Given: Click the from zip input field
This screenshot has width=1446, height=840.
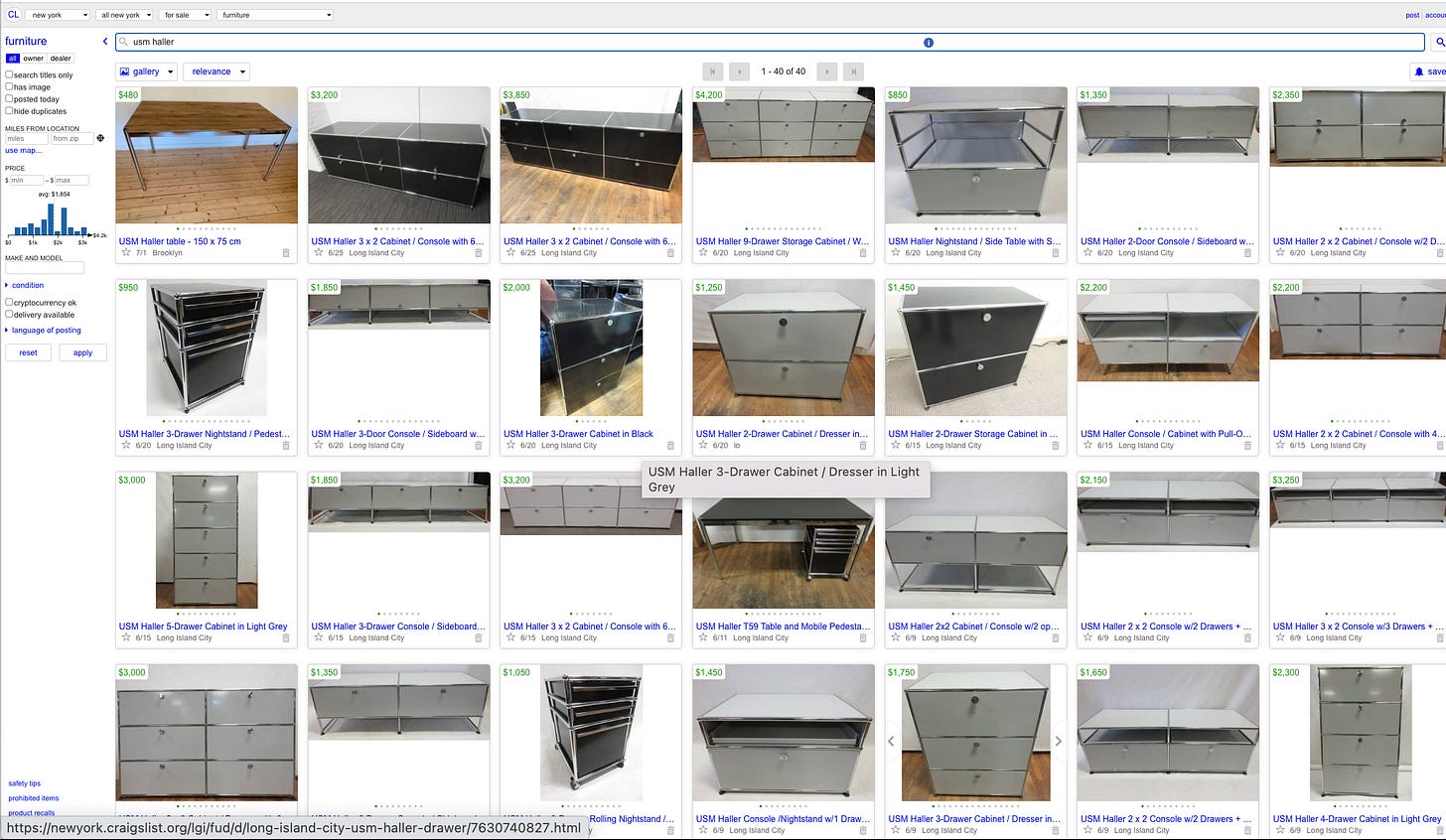Looking at the screenshot, I should (72, 139).
